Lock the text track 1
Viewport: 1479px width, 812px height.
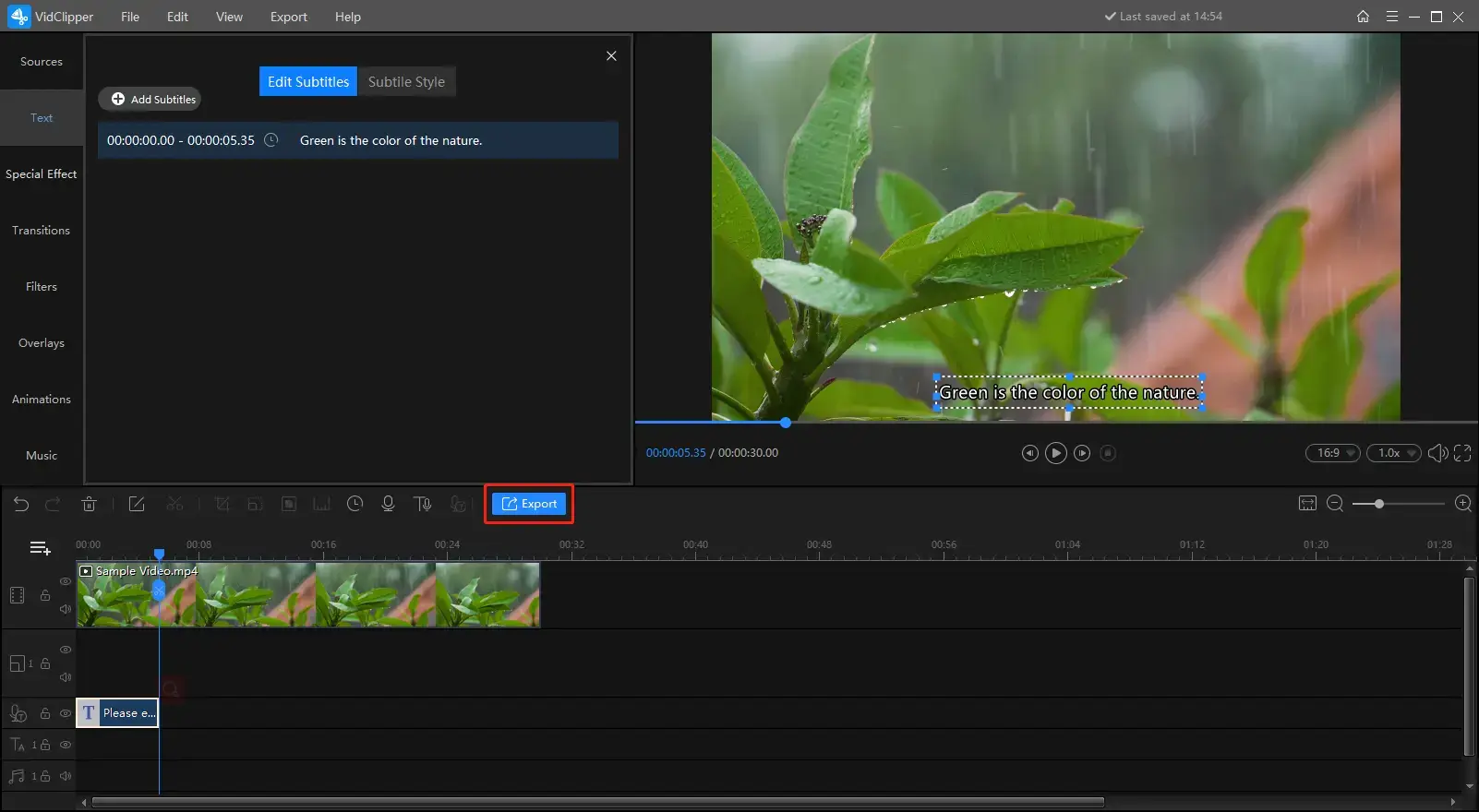[x=44, y=745]
